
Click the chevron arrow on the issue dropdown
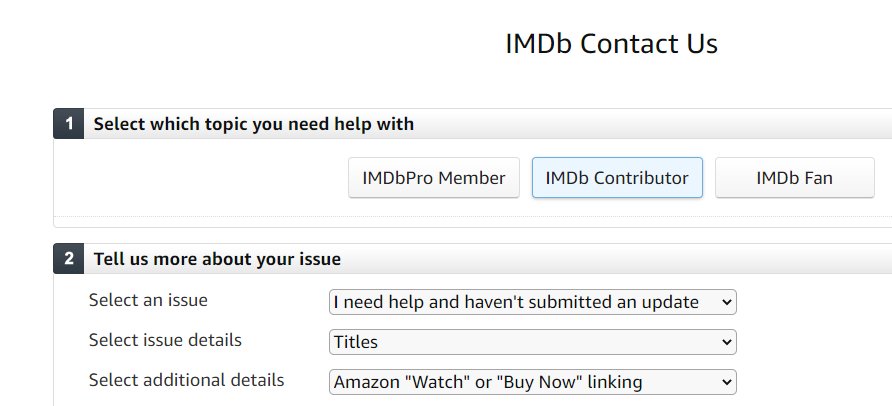coord(726,302)
